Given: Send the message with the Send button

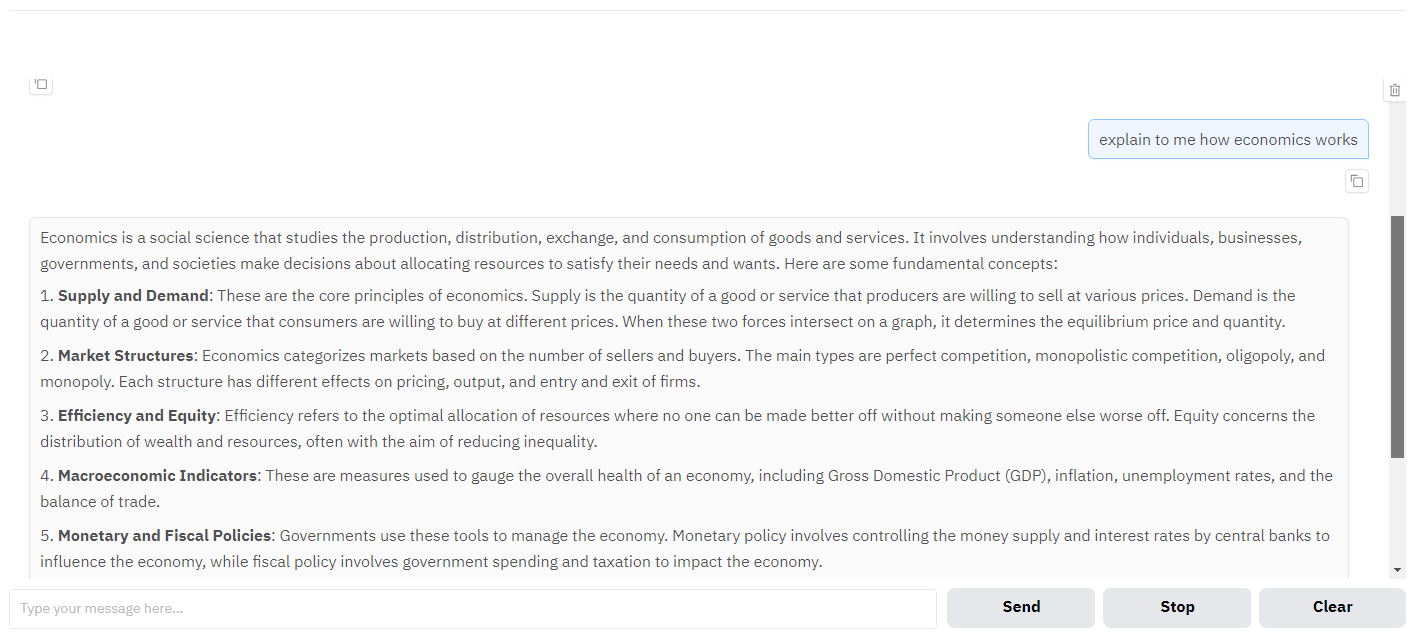Looking at the screenshot, I should (x=1021, y=607).
